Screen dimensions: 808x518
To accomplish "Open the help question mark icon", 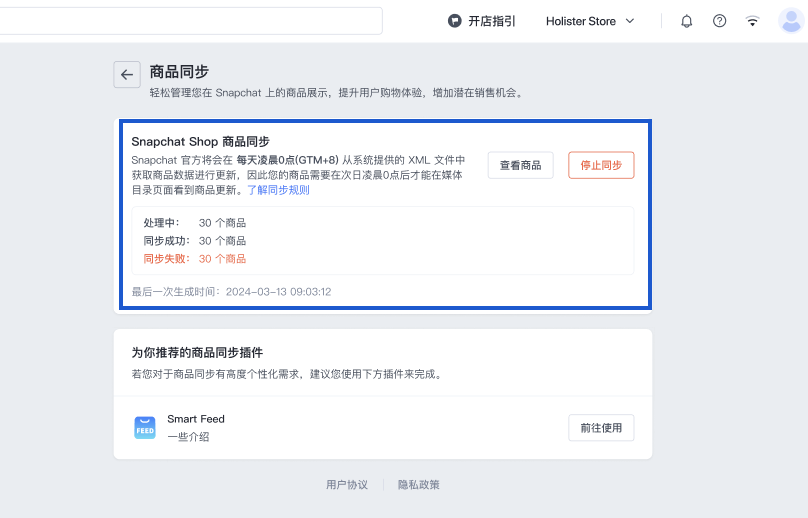I will (719, 21).
